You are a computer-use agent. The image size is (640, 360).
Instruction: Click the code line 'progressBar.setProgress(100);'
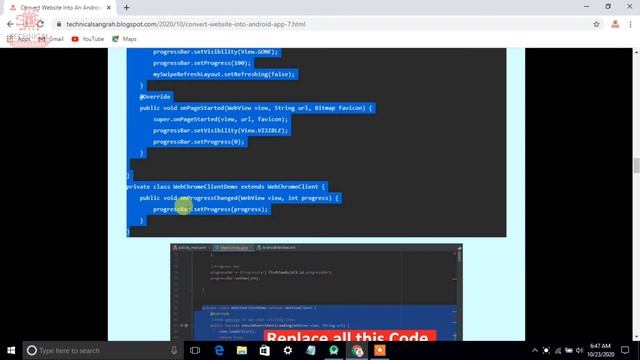202,63
